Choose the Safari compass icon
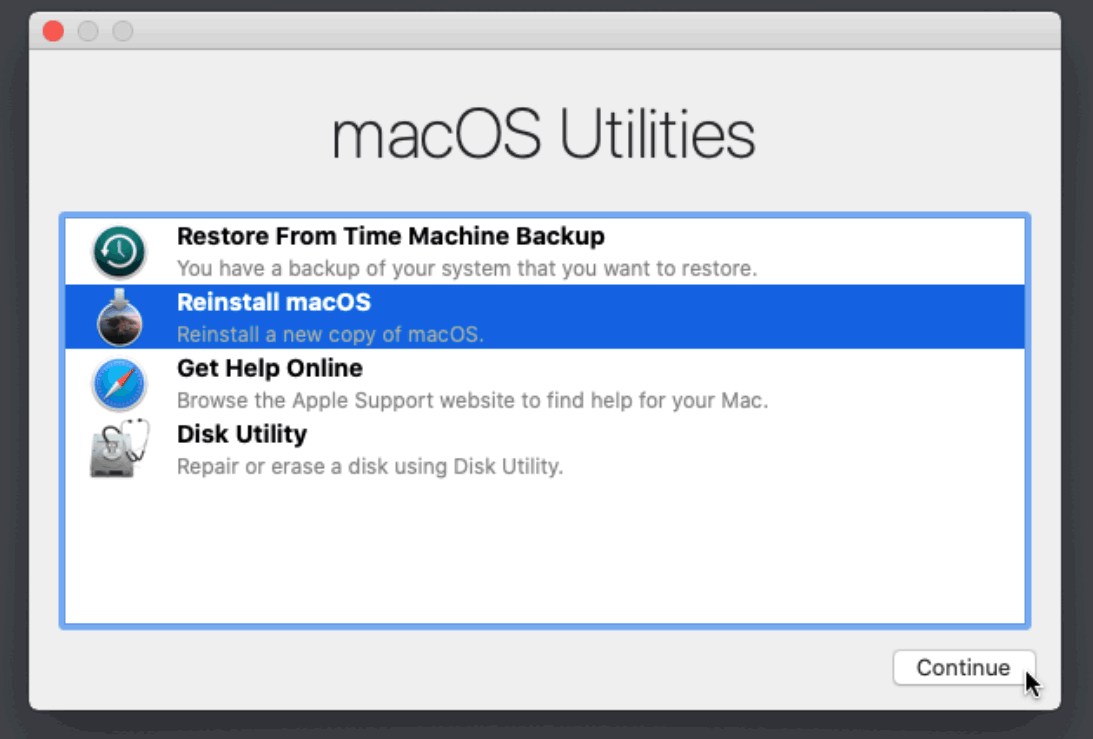 coord(119,384)
